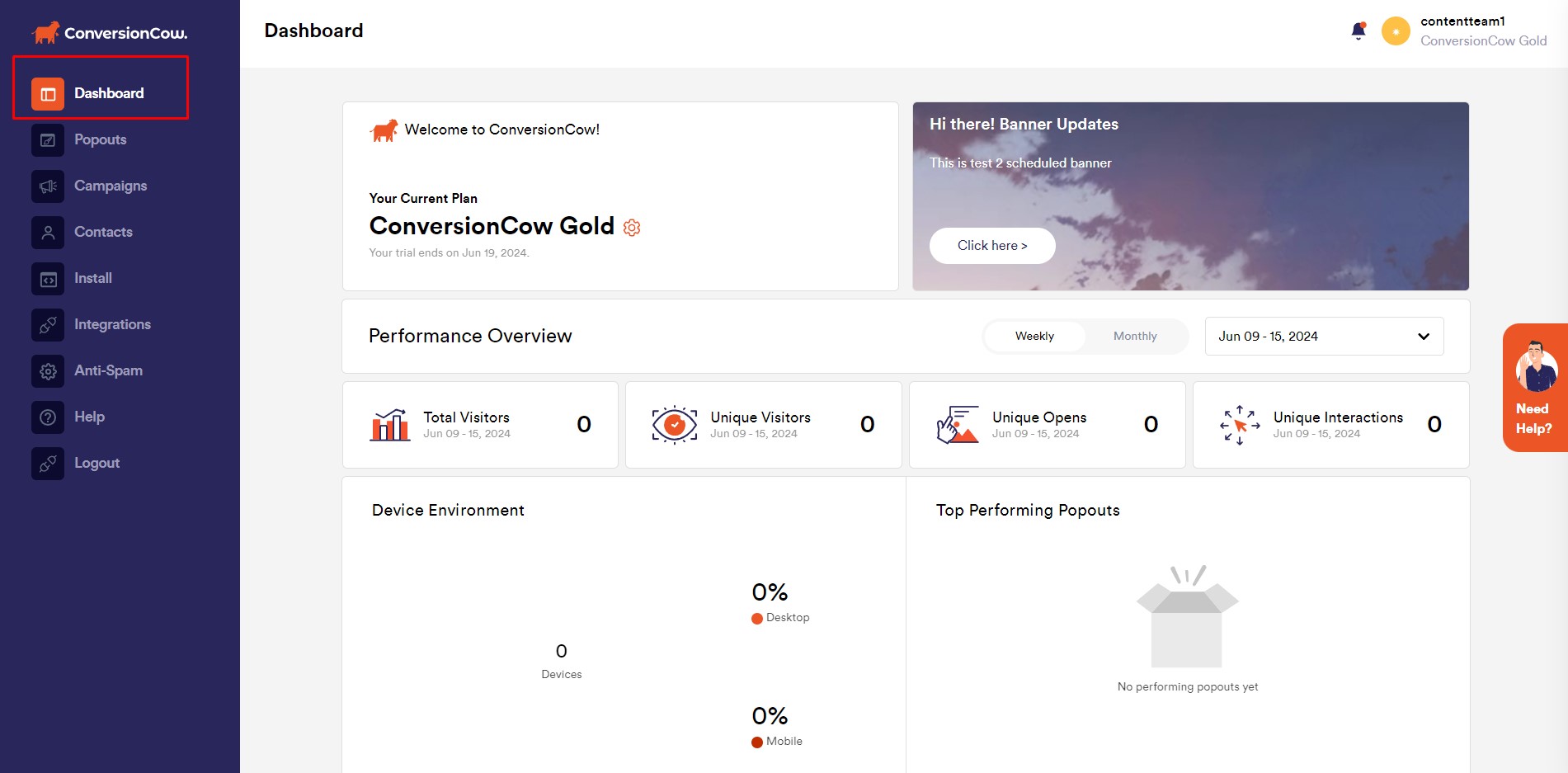Viewport: 1568px width, 773px height.
Task: Click 'Device Environment' heading
Action: pyautogui.click(x=448, y=511)
